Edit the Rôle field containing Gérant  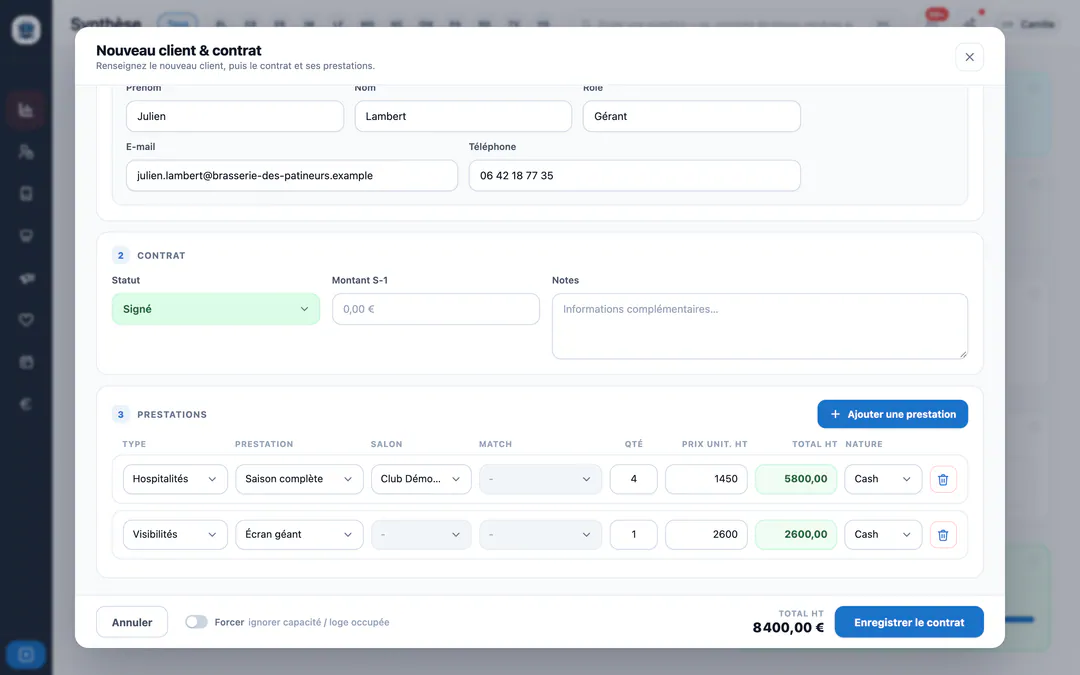click(692, 116)
